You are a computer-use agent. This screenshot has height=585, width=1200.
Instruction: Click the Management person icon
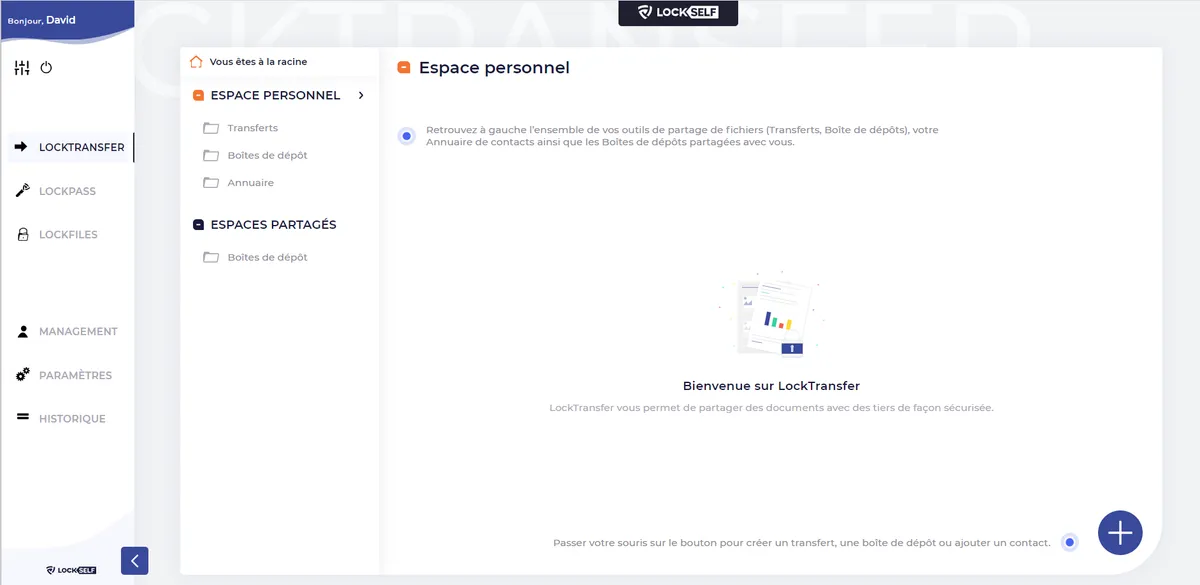(22, 331)
